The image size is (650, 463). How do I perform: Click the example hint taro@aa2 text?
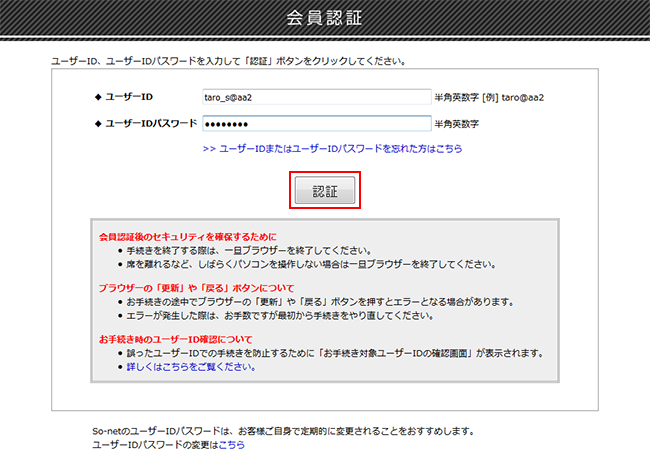pos(520,97)
